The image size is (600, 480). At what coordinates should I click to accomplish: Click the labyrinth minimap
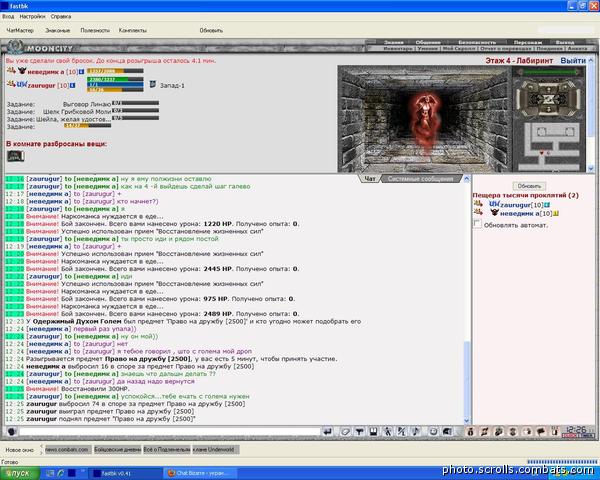point(549,146)
